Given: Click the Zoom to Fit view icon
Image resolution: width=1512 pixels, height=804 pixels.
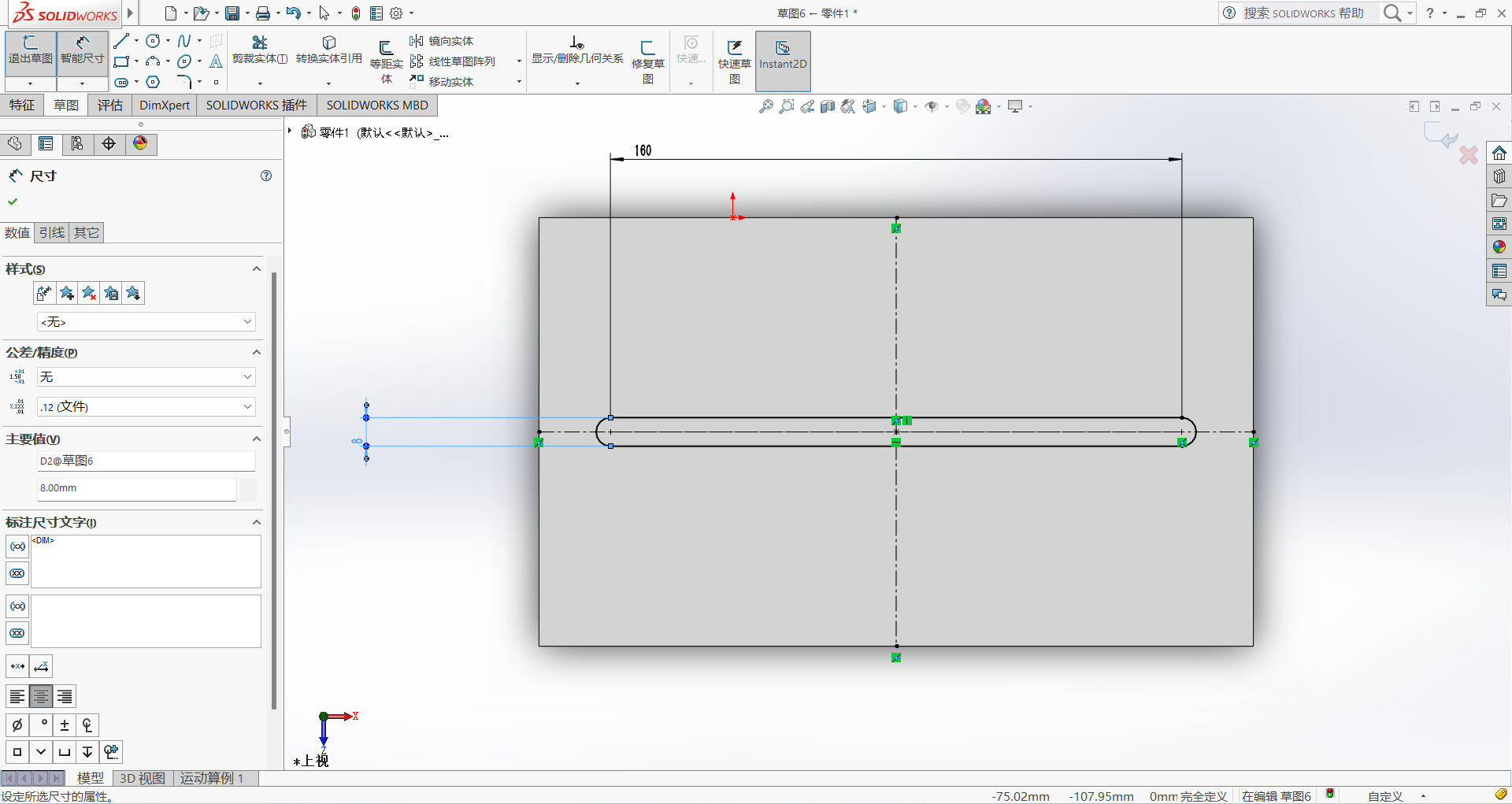Looking at the screenshot, I should pos(765,106).
